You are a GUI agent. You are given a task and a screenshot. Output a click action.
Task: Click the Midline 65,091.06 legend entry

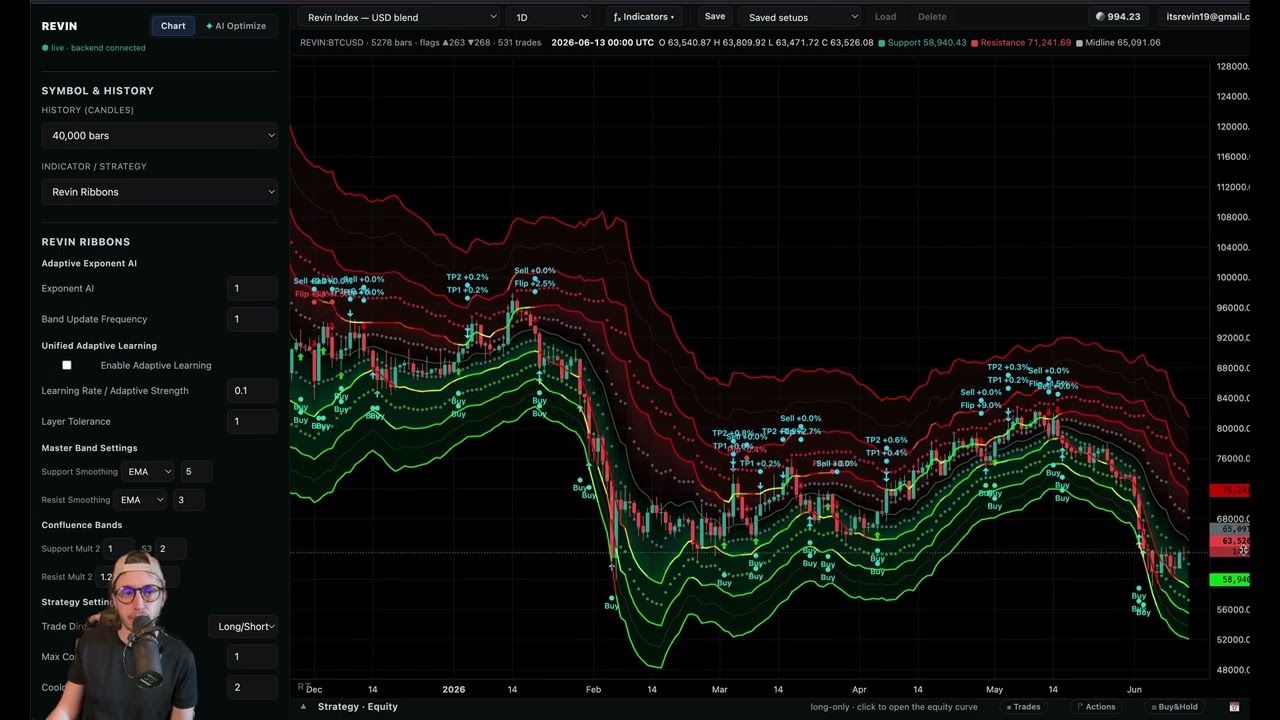click(1117, 43)
